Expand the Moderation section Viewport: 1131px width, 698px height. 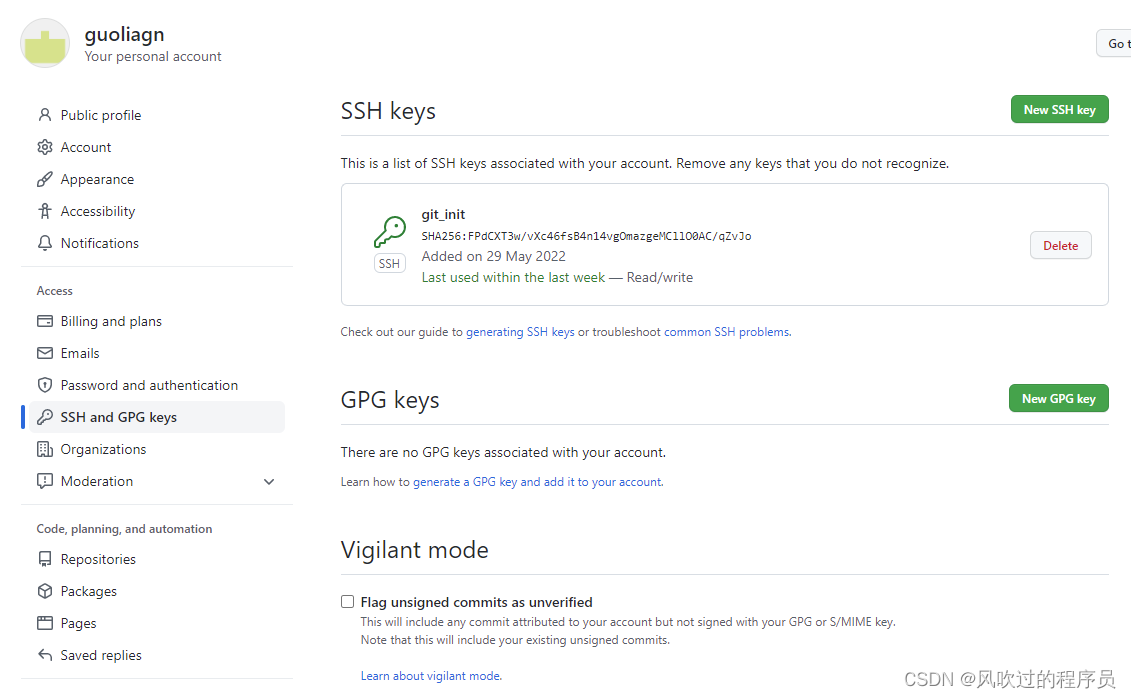(268, 481)
